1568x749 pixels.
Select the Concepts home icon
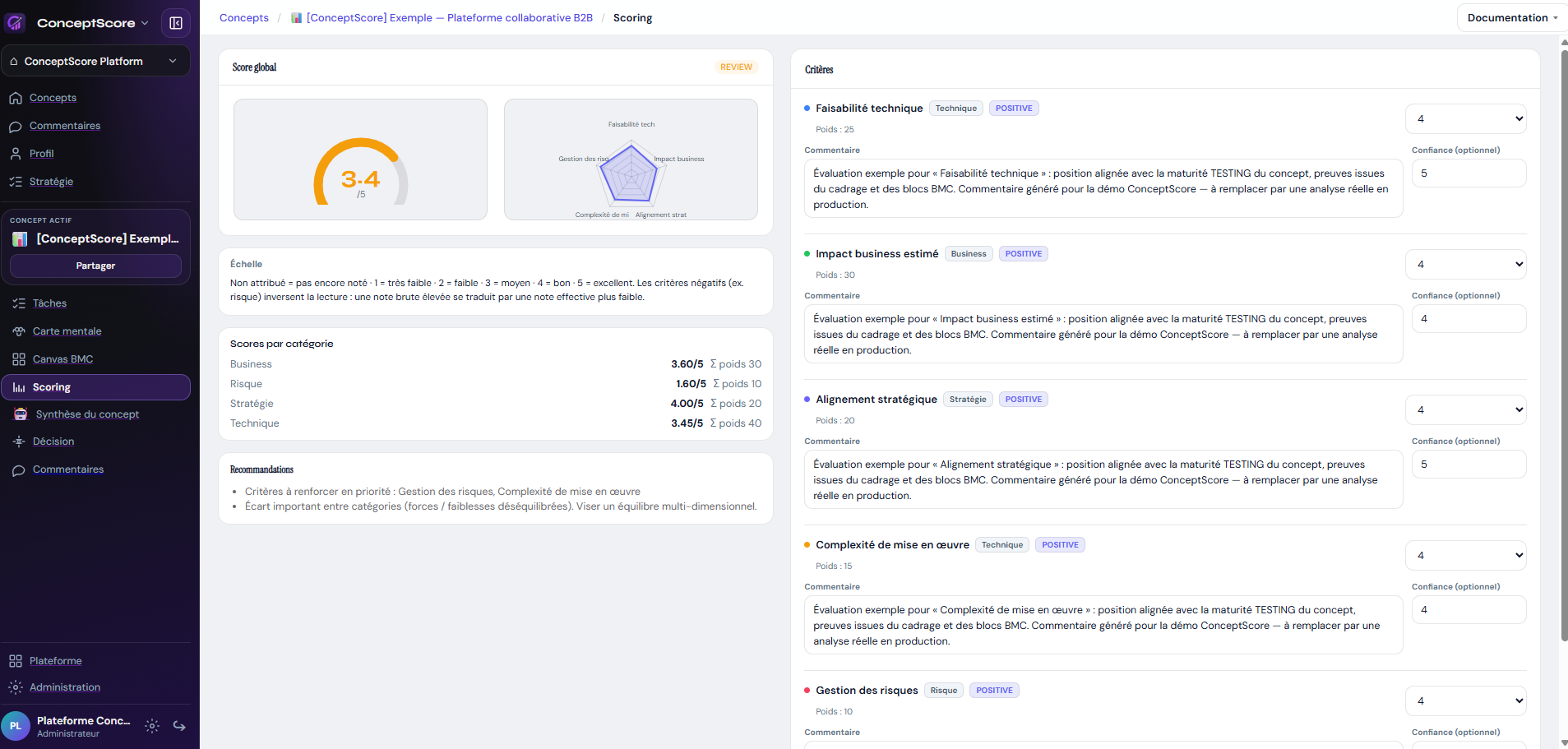[16, 98]
